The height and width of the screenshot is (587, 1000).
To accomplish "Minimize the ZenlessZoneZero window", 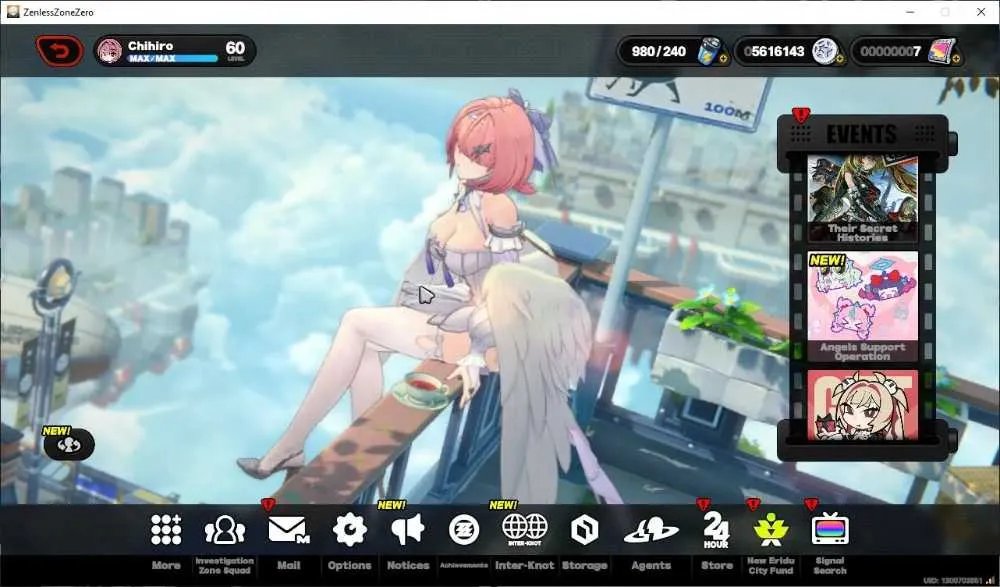I will pyautogui.click(x=910, y=11).
